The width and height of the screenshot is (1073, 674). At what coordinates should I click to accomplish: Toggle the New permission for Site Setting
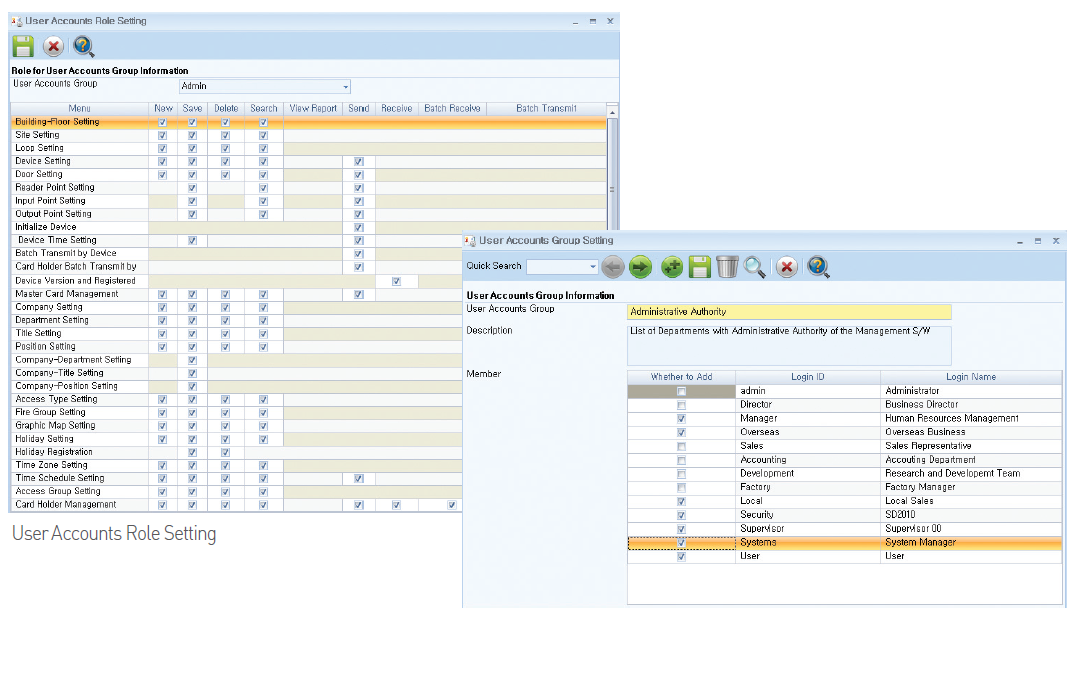[163, 135]
